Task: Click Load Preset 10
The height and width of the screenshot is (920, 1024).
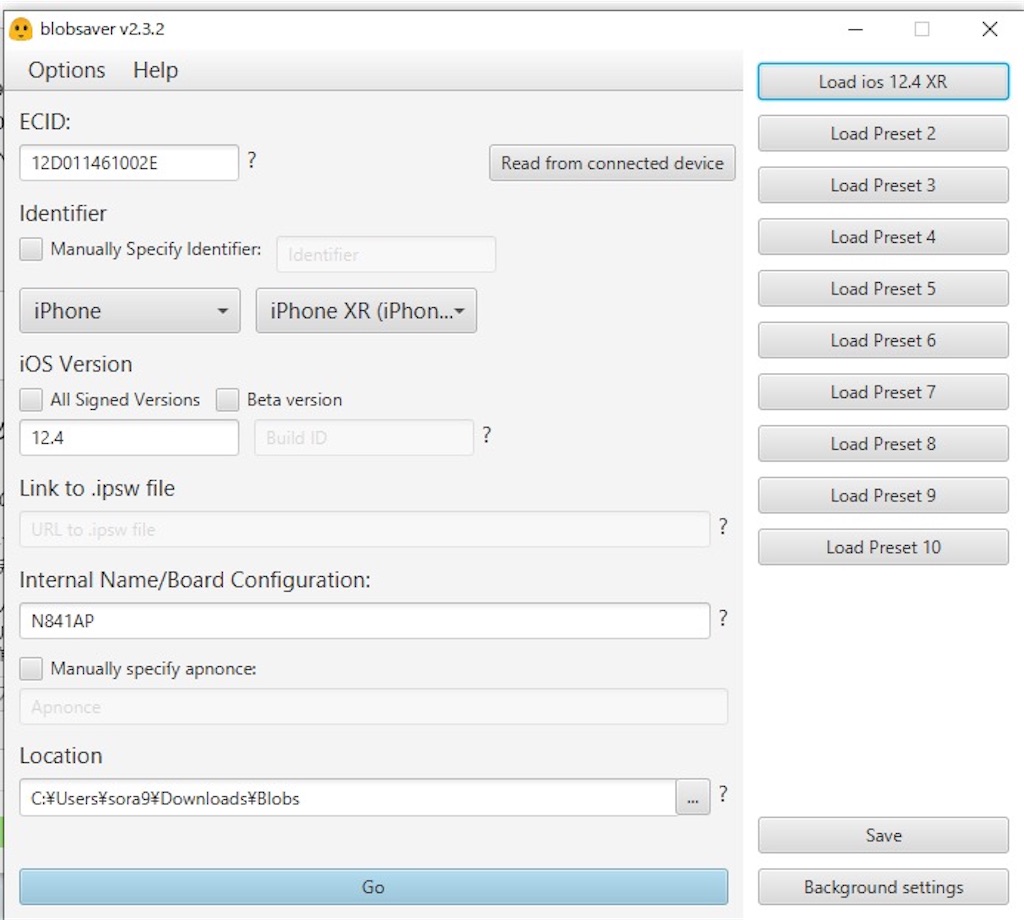Action: coord(883,547)
